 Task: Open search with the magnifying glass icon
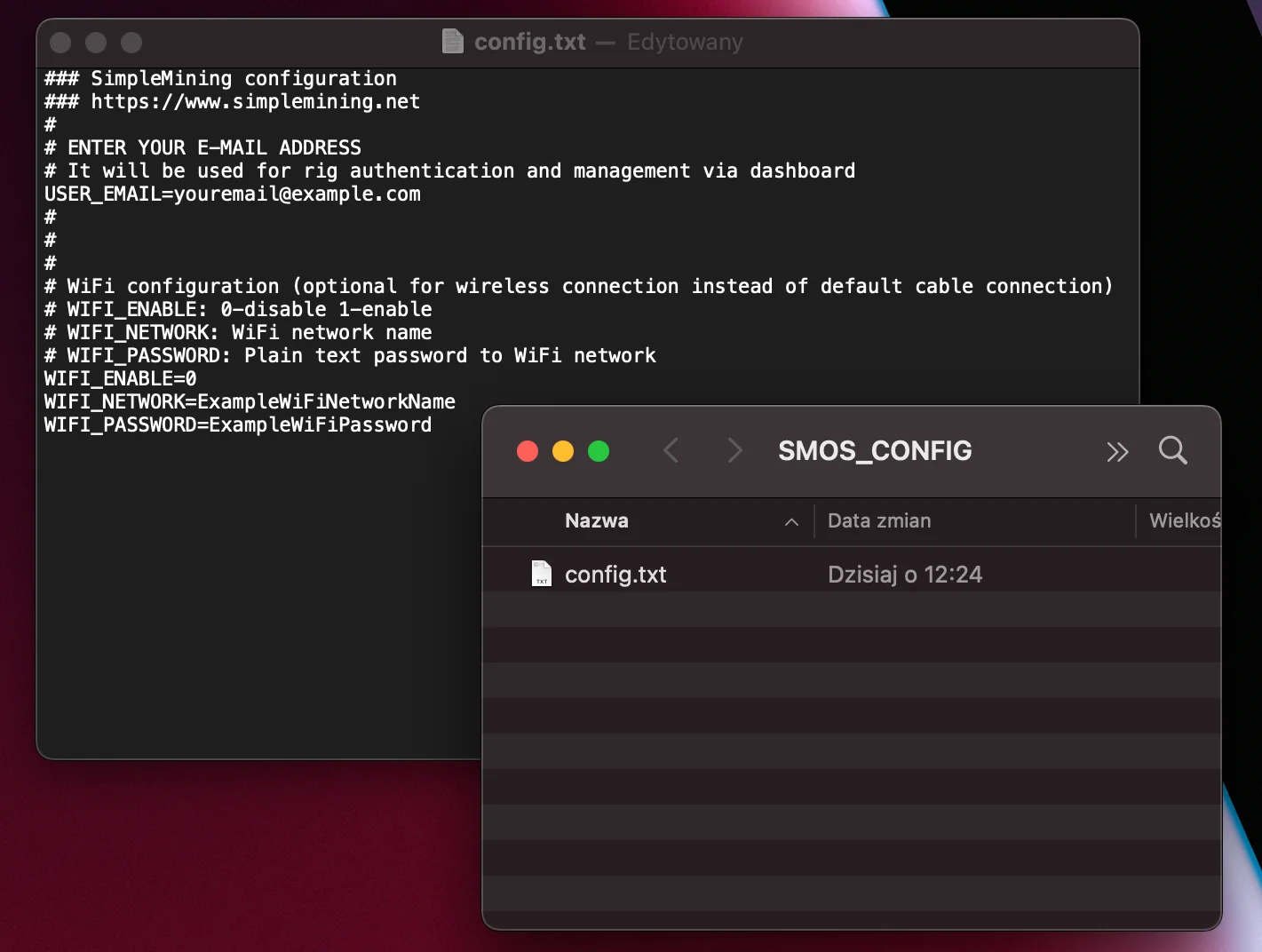[1172, 451]
